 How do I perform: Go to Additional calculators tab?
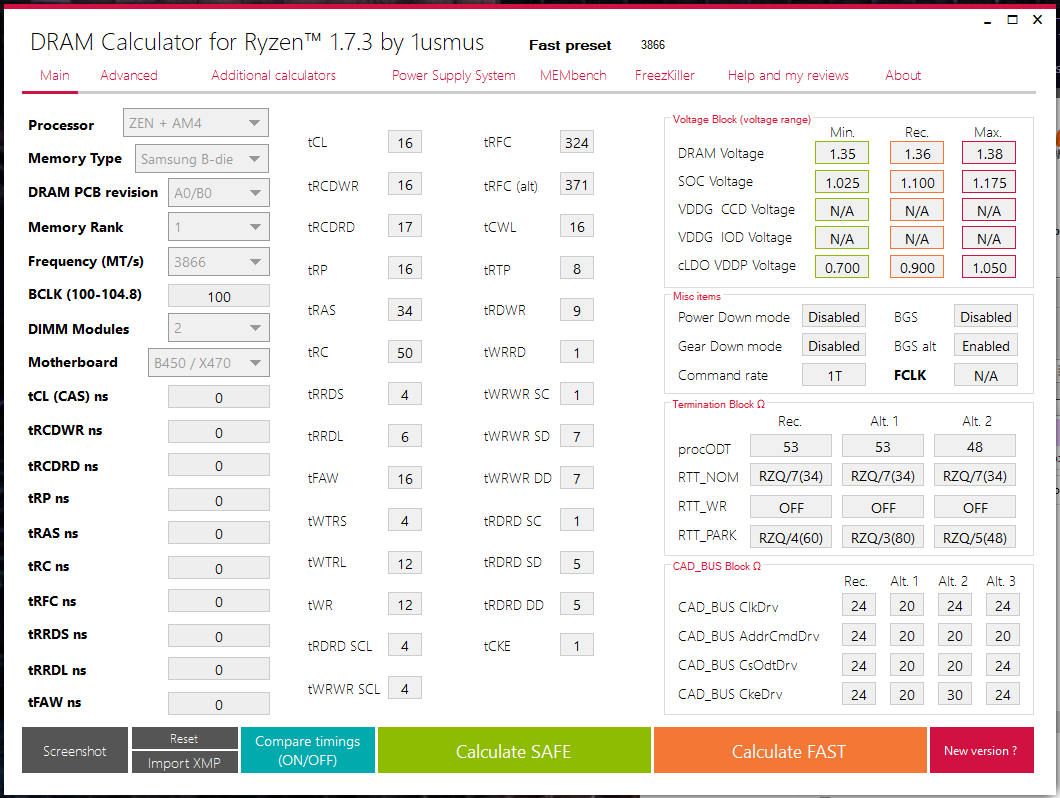pos(274,75)
